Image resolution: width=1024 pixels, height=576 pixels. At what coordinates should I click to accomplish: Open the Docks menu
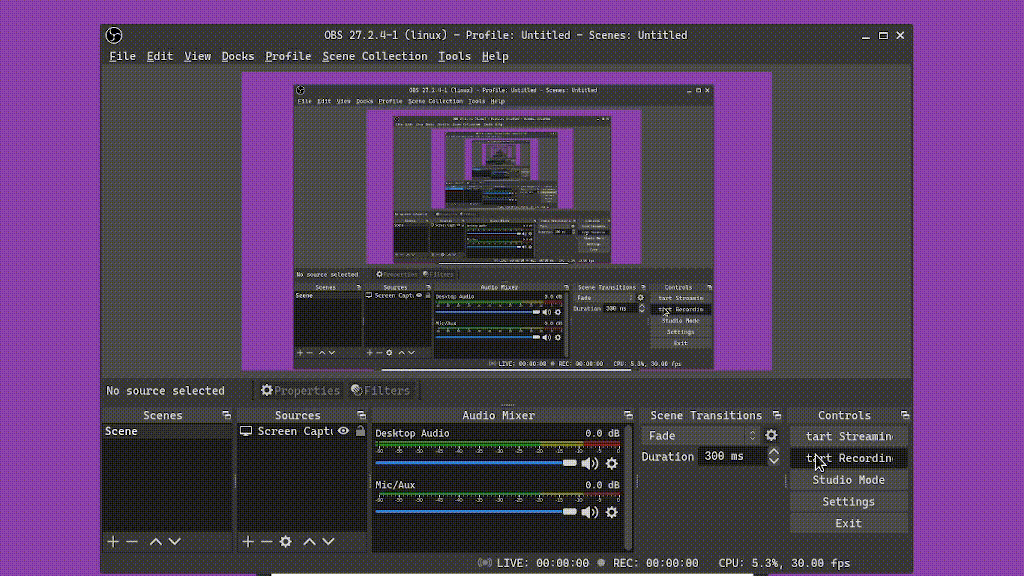click(238, 56)
